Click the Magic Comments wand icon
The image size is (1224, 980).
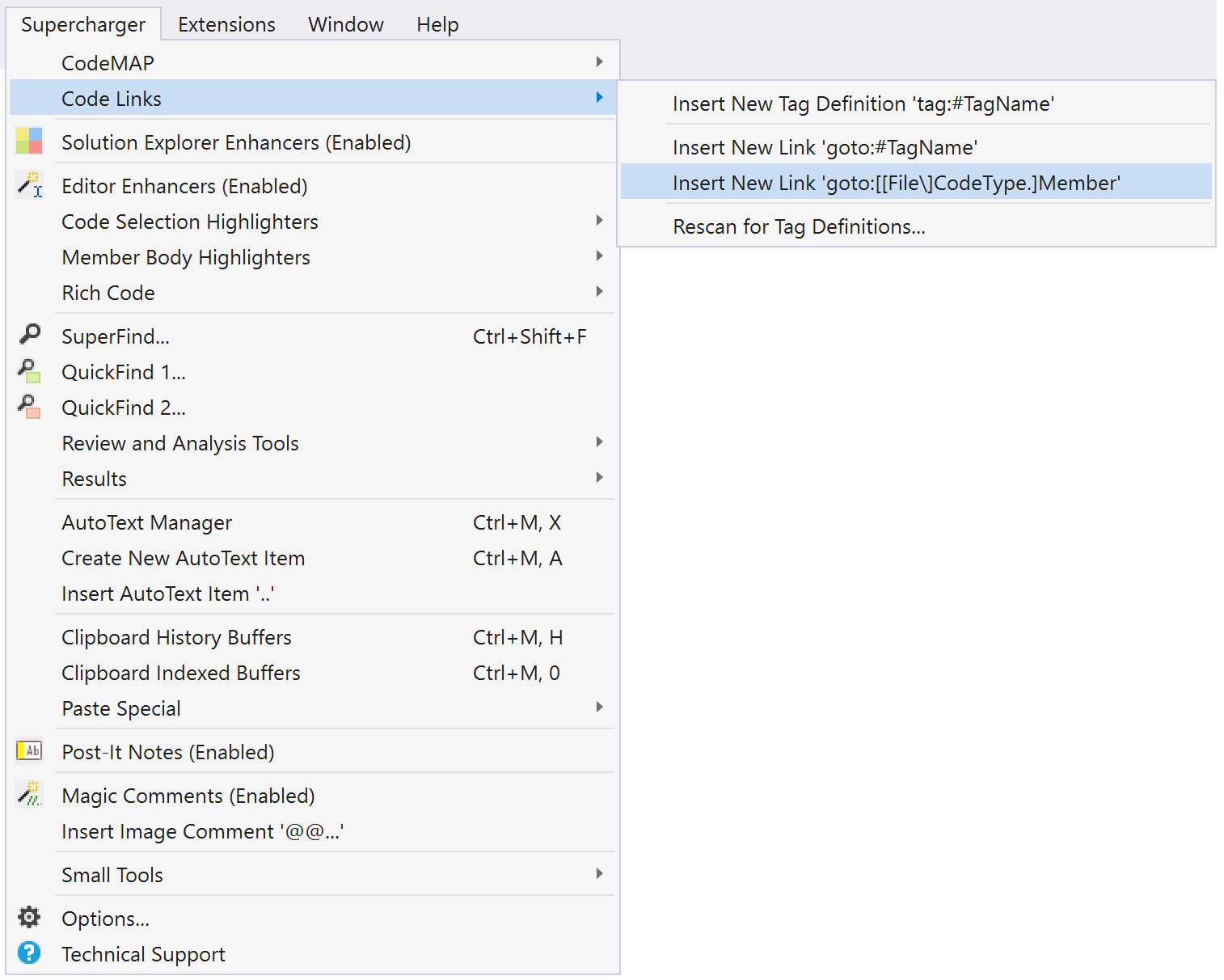pos(30,794)
